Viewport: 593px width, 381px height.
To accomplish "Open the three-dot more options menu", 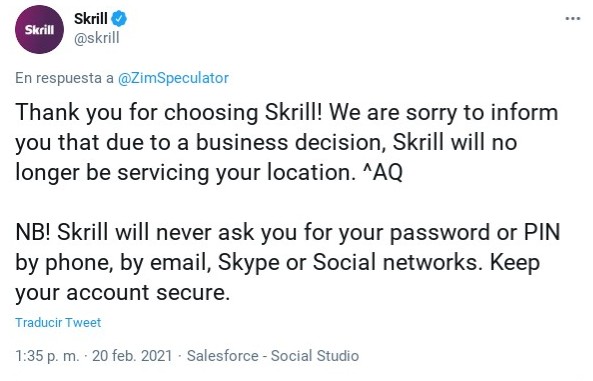I will click(x=573, y=18).
